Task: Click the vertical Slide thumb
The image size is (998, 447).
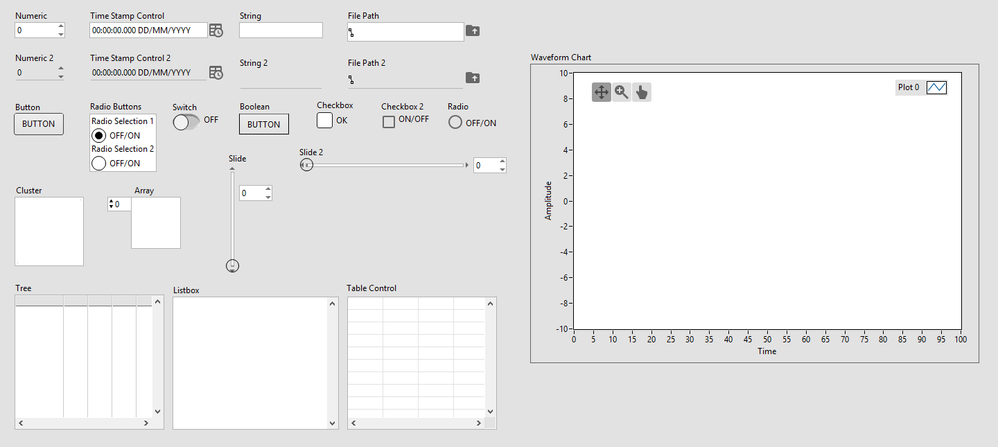Action: [x=232, y=266]
